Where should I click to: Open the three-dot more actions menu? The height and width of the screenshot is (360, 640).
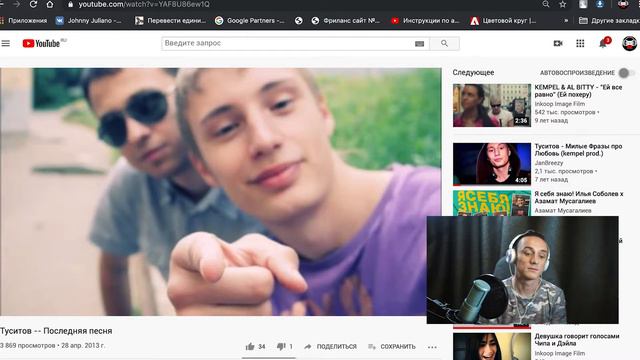pos(432,347)
